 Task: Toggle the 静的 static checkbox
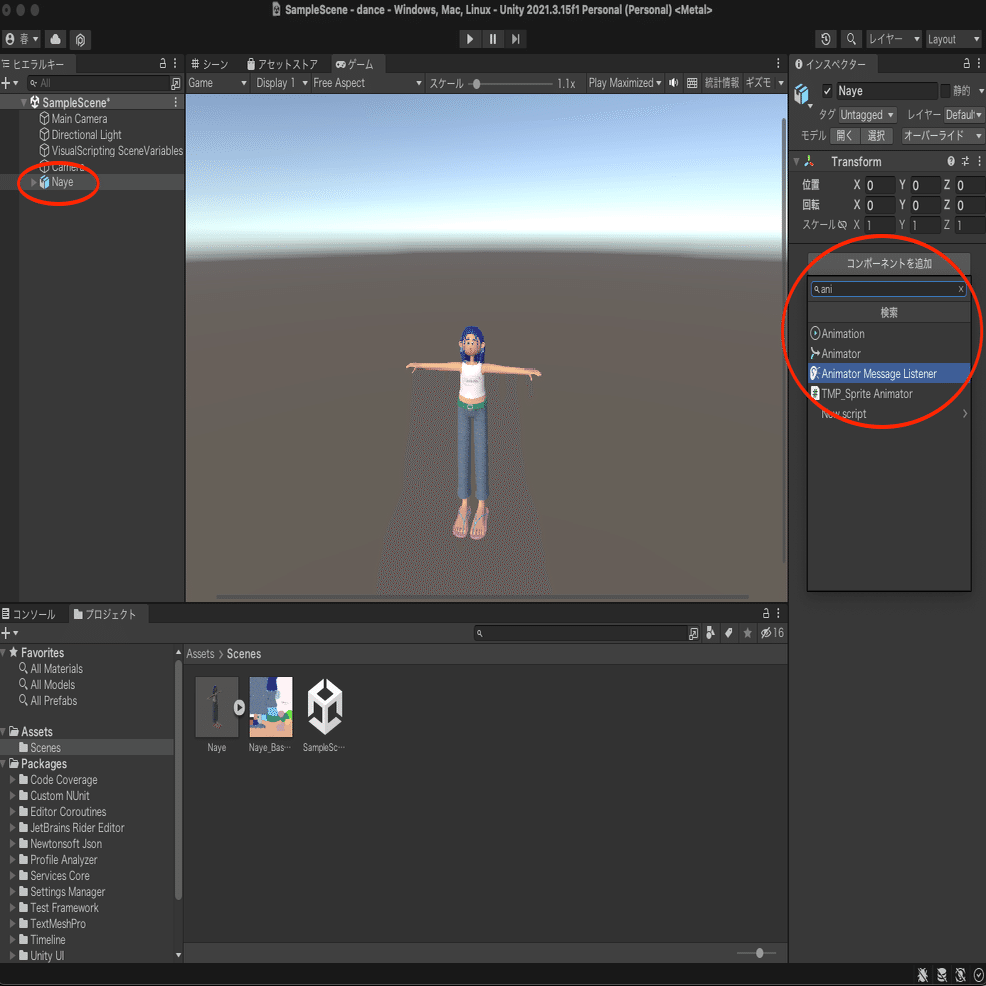(944, 91)
